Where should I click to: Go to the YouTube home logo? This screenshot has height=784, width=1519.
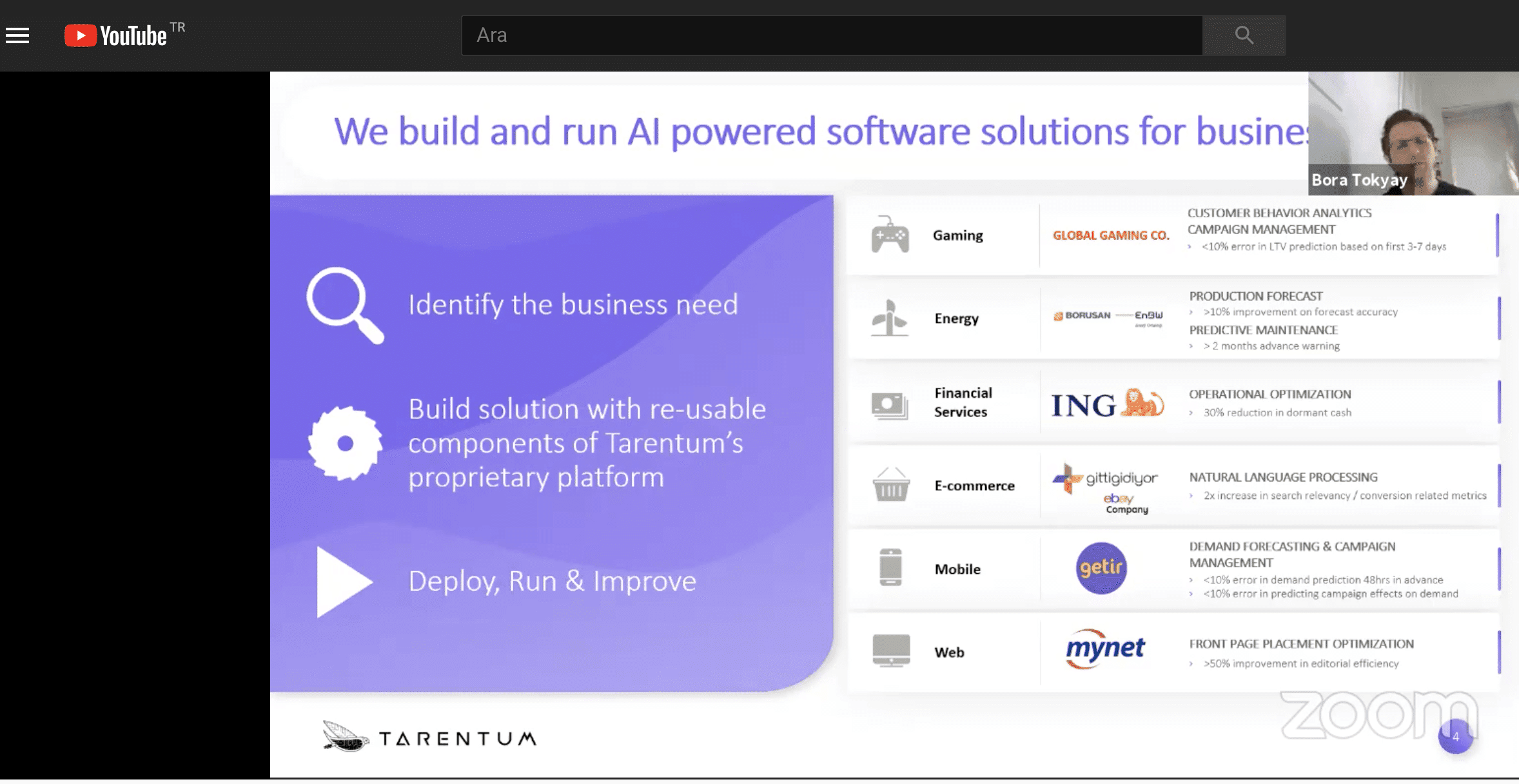(117, 35)
